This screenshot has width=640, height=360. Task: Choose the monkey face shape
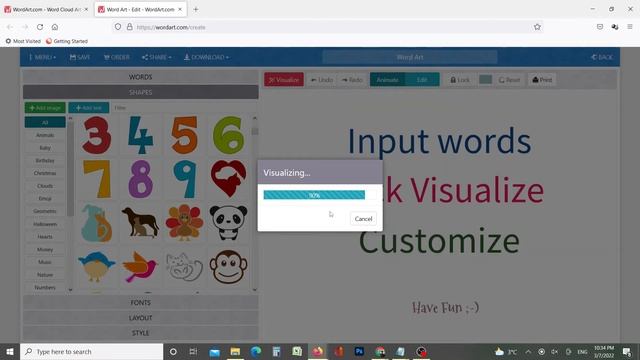point(229,267)
